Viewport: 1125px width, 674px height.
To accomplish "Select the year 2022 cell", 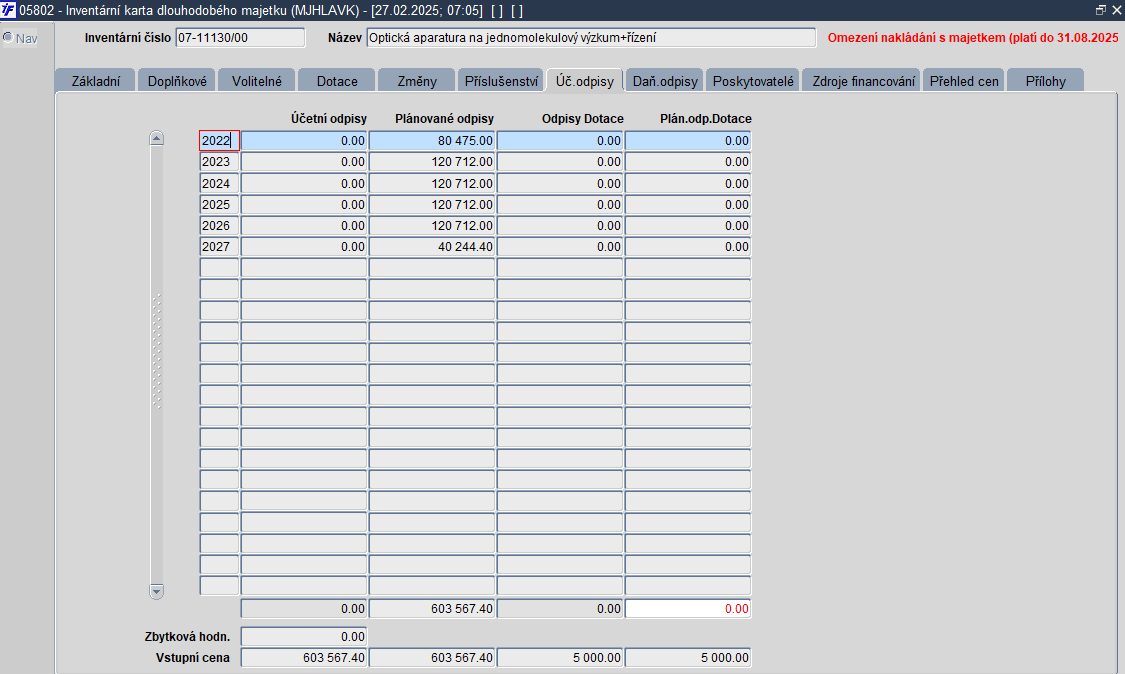I will pos(219,141).
